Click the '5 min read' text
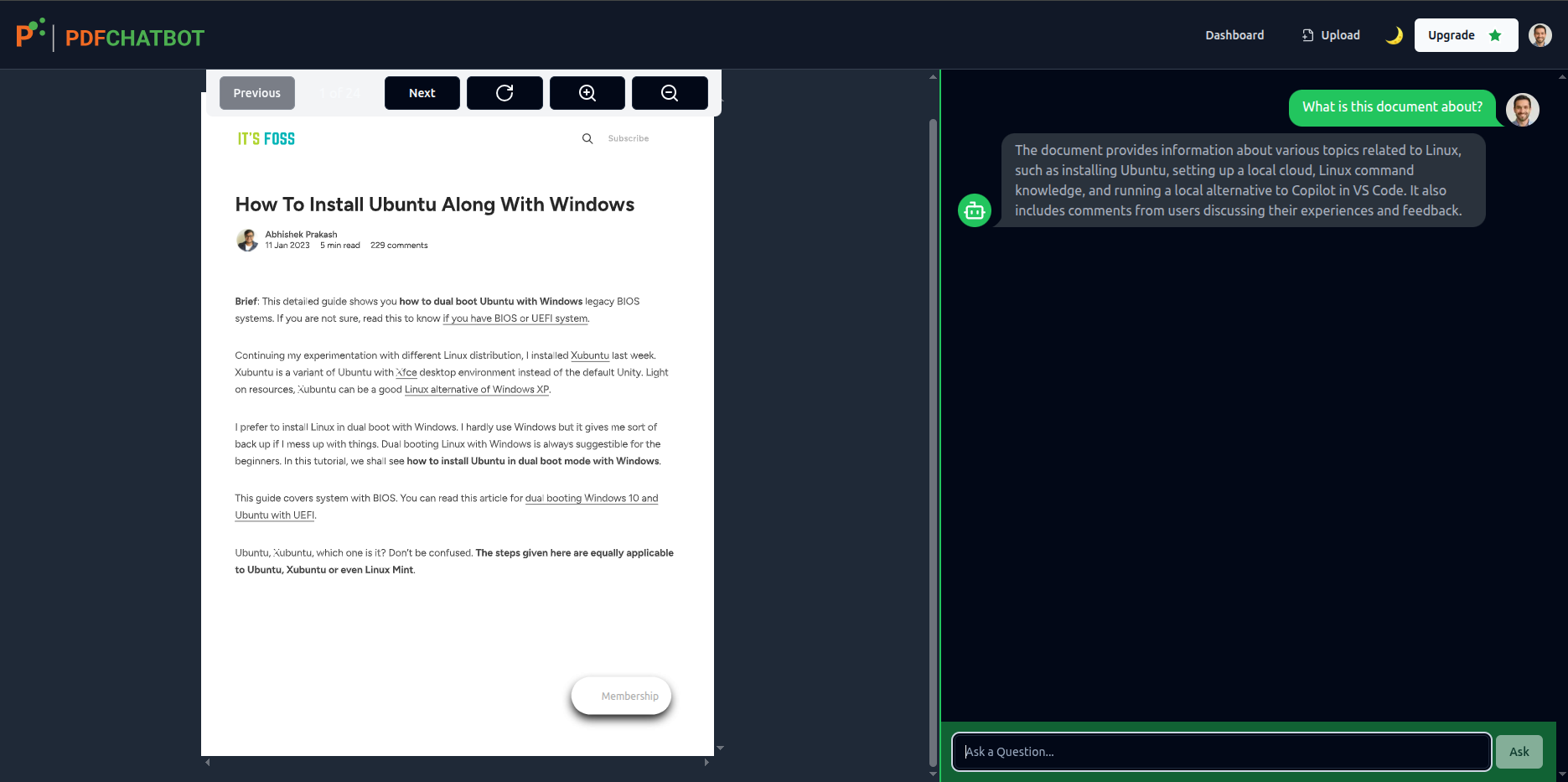 point(340,246)
